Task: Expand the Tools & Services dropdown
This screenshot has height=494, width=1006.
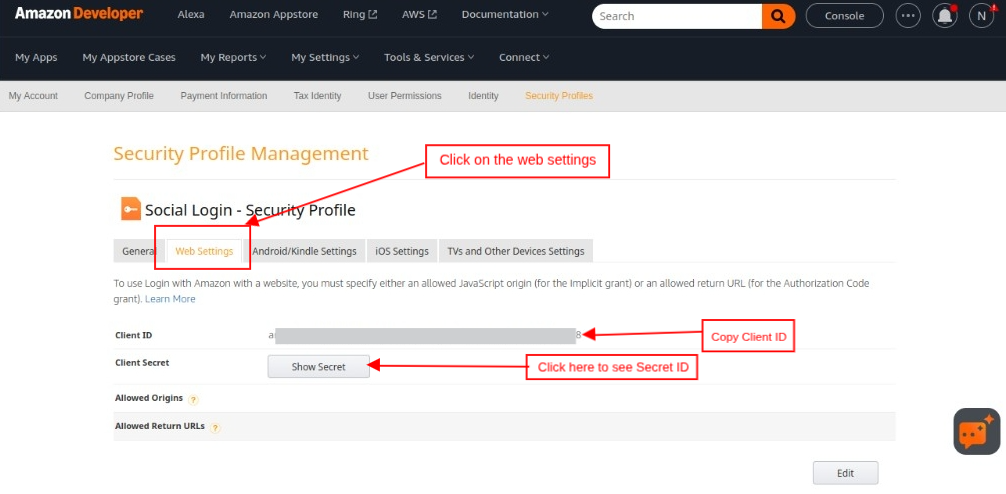Action: 429,58
